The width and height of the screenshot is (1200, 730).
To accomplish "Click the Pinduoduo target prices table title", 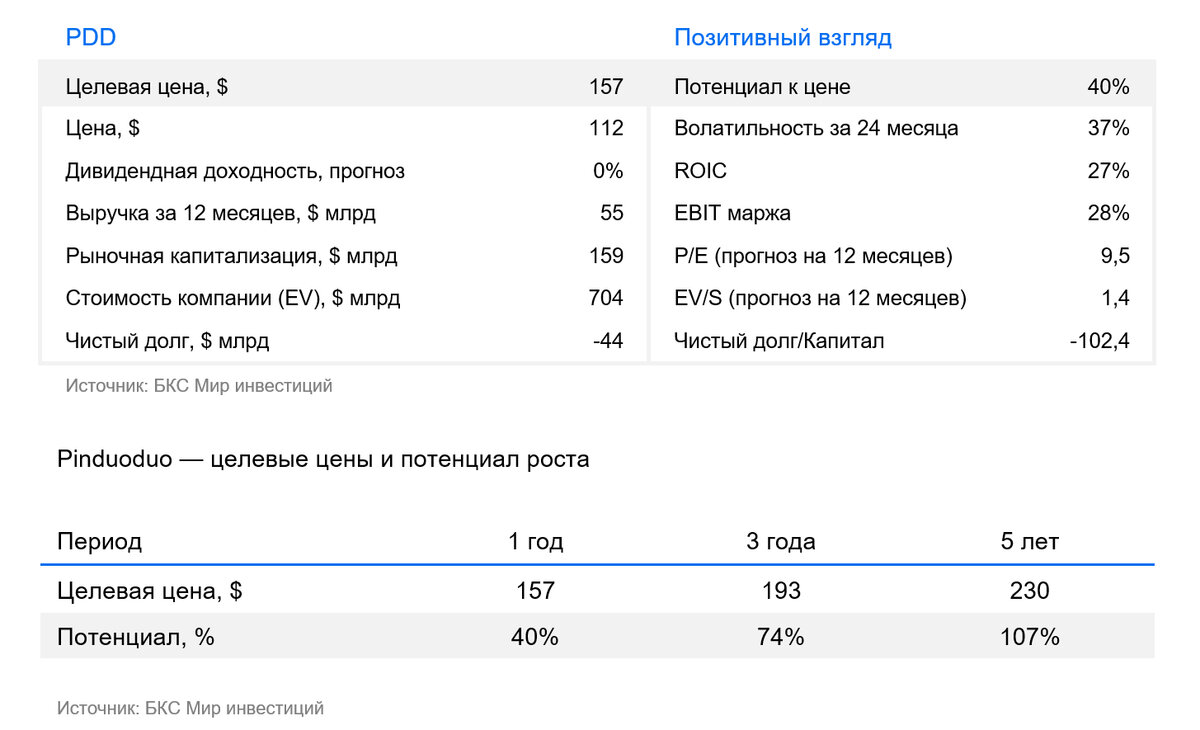I will 323,460.
